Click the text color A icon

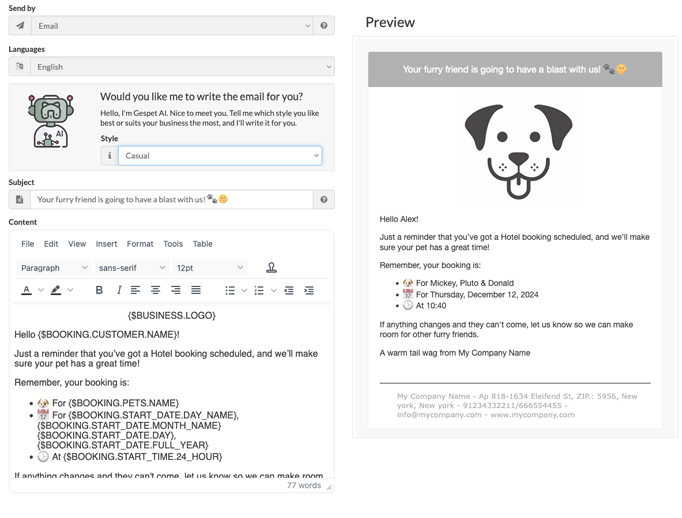[27, 290]
